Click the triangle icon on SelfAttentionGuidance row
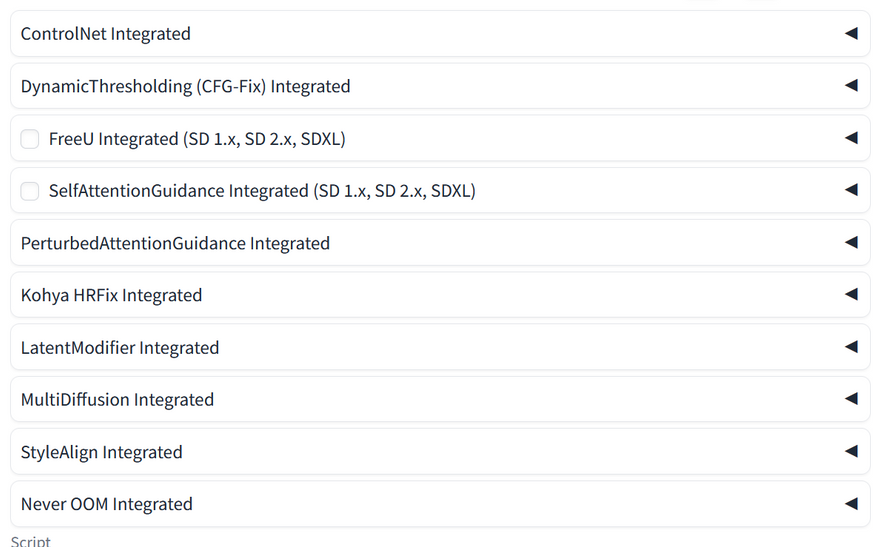The image size is (877, 547). [851, 190]
